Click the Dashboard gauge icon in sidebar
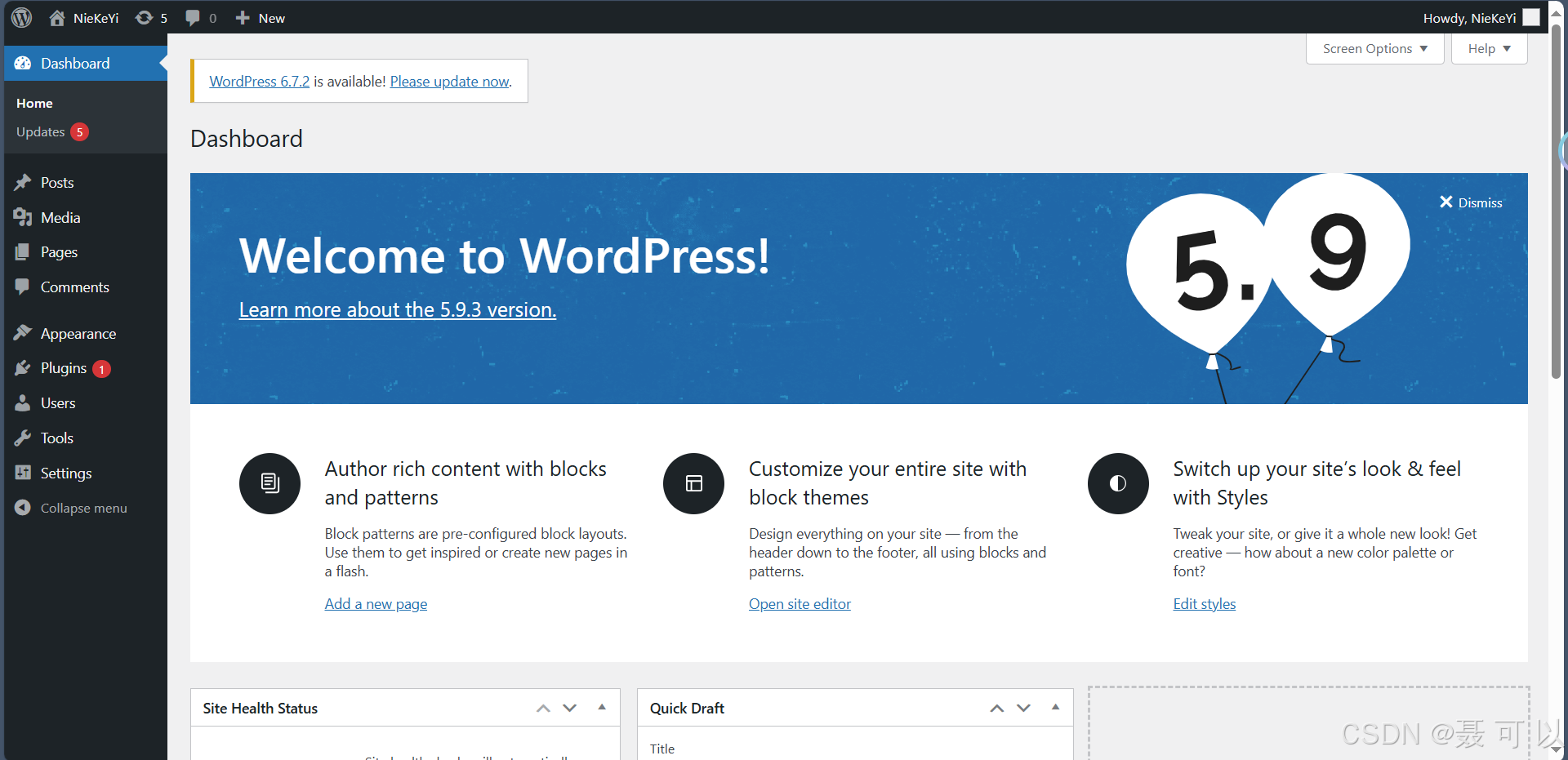Screen dimensions: 1568x760 tap(23, 63)
